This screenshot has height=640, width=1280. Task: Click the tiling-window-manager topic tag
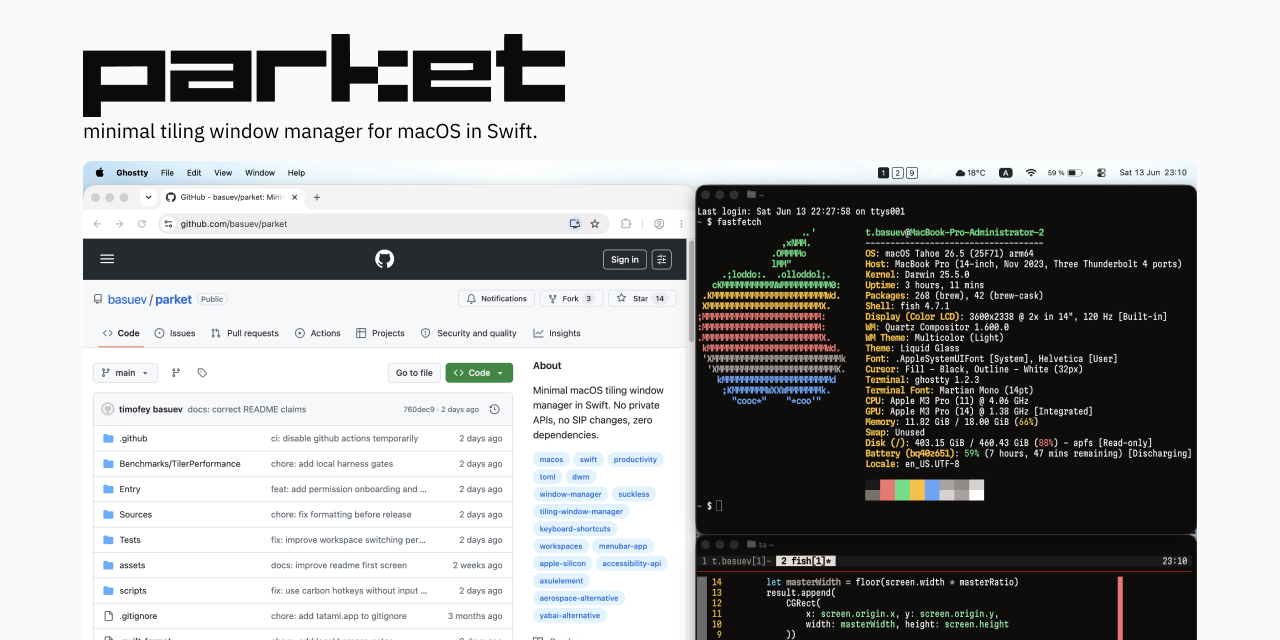pos(581,511)
